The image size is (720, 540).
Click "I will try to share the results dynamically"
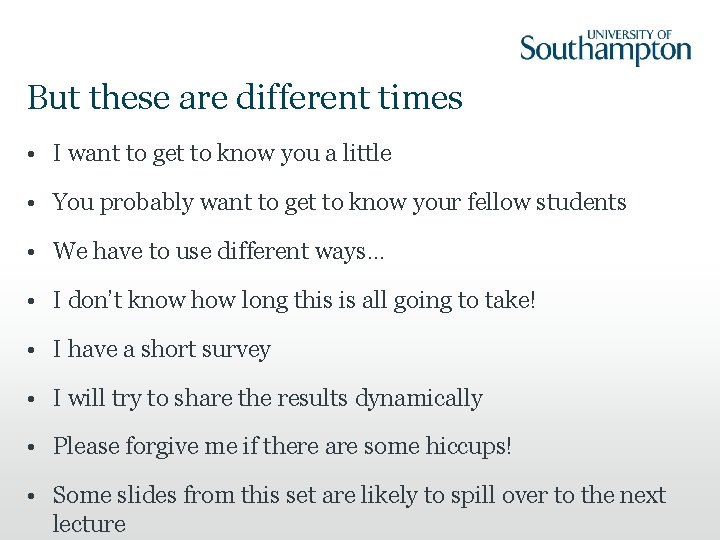[267, 398]
